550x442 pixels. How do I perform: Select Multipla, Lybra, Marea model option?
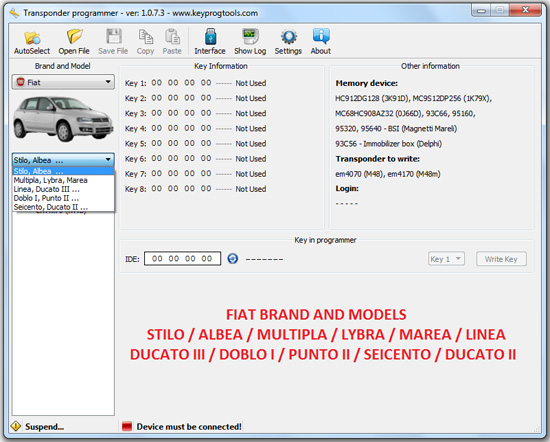(x=63, y=180)
